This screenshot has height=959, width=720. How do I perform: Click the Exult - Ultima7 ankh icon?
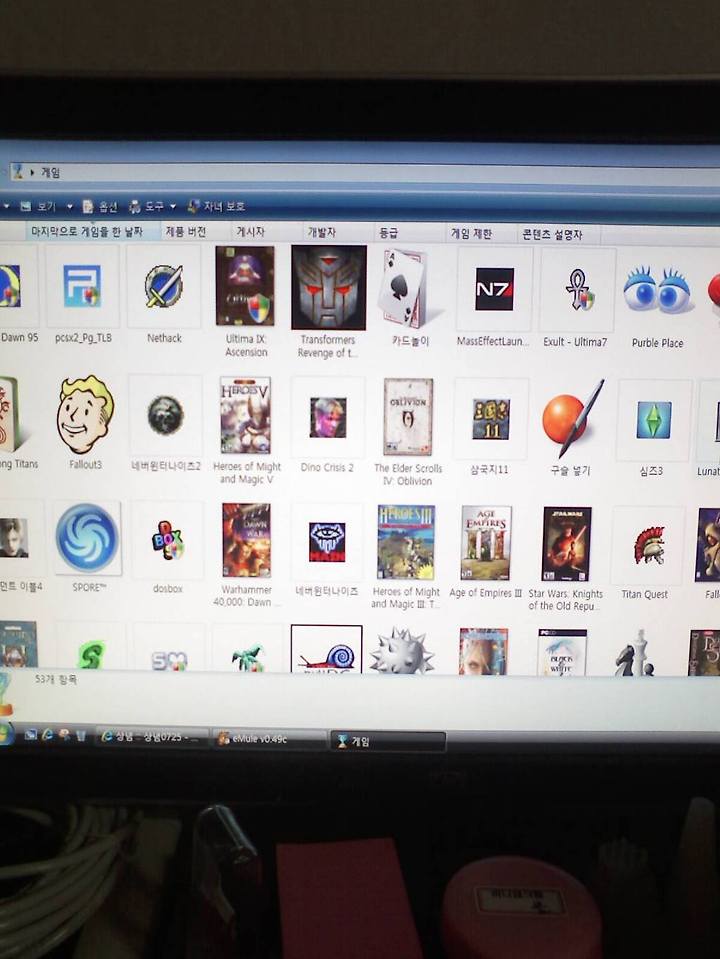[578, 290]
